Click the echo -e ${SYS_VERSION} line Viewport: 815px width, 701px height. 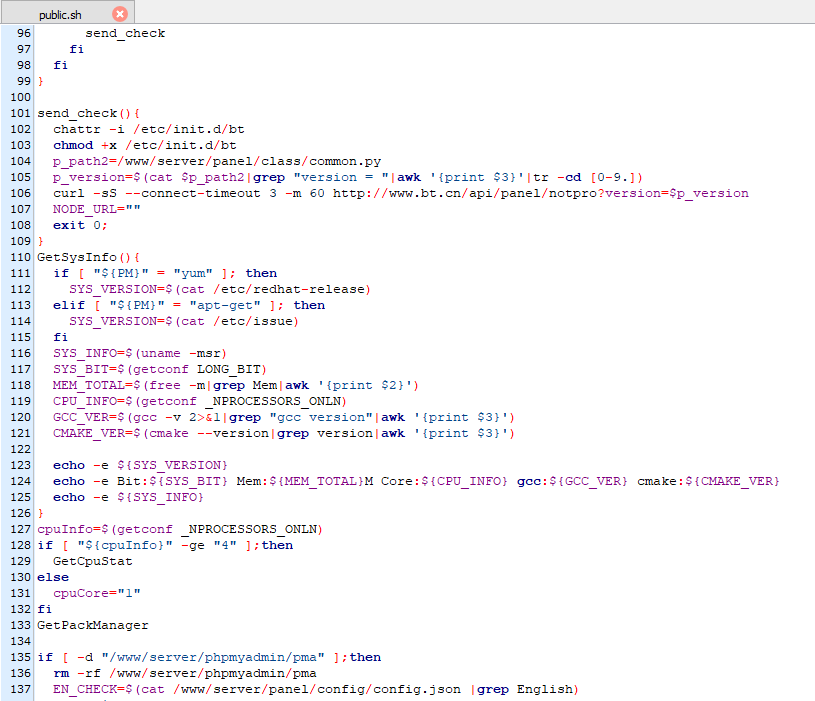pyautogui.click(x=140, y=466)
